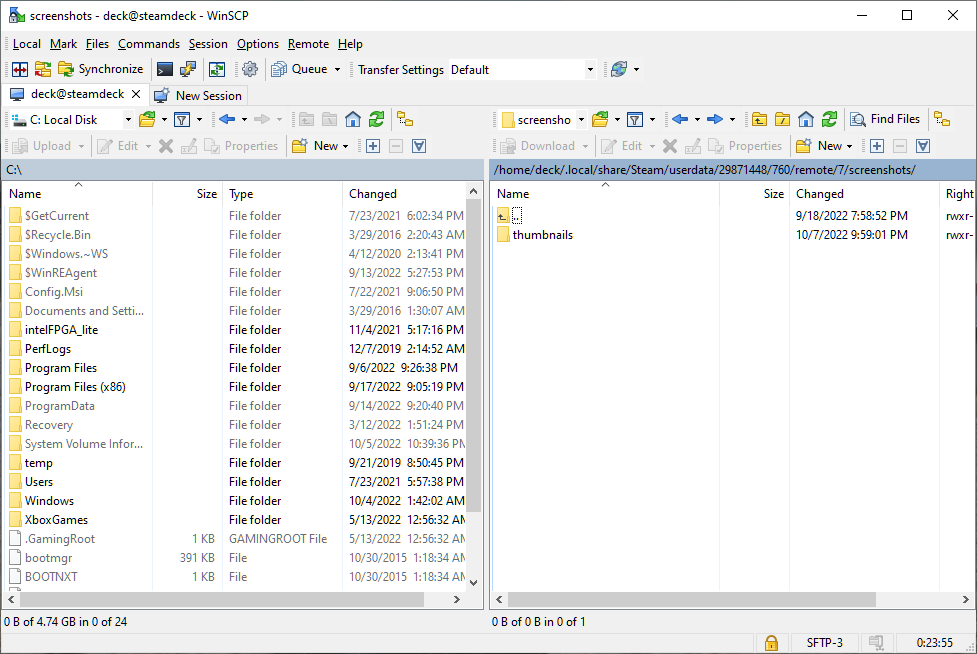Go back in remote panel history
Viewport: 977px width, 654px height.
click(x=680, y=120)
